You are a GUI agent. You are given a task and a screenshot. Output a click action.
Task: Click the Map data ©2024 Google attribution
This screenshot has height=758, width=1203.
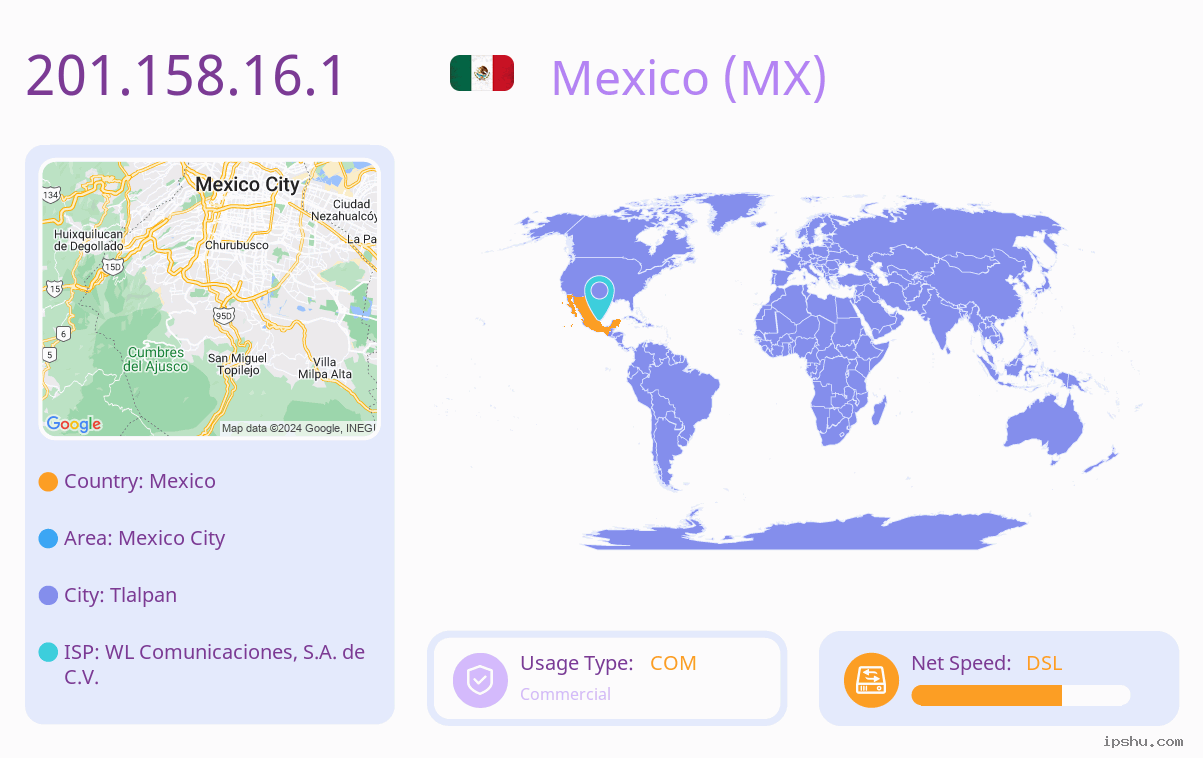[x=297, y=428]
